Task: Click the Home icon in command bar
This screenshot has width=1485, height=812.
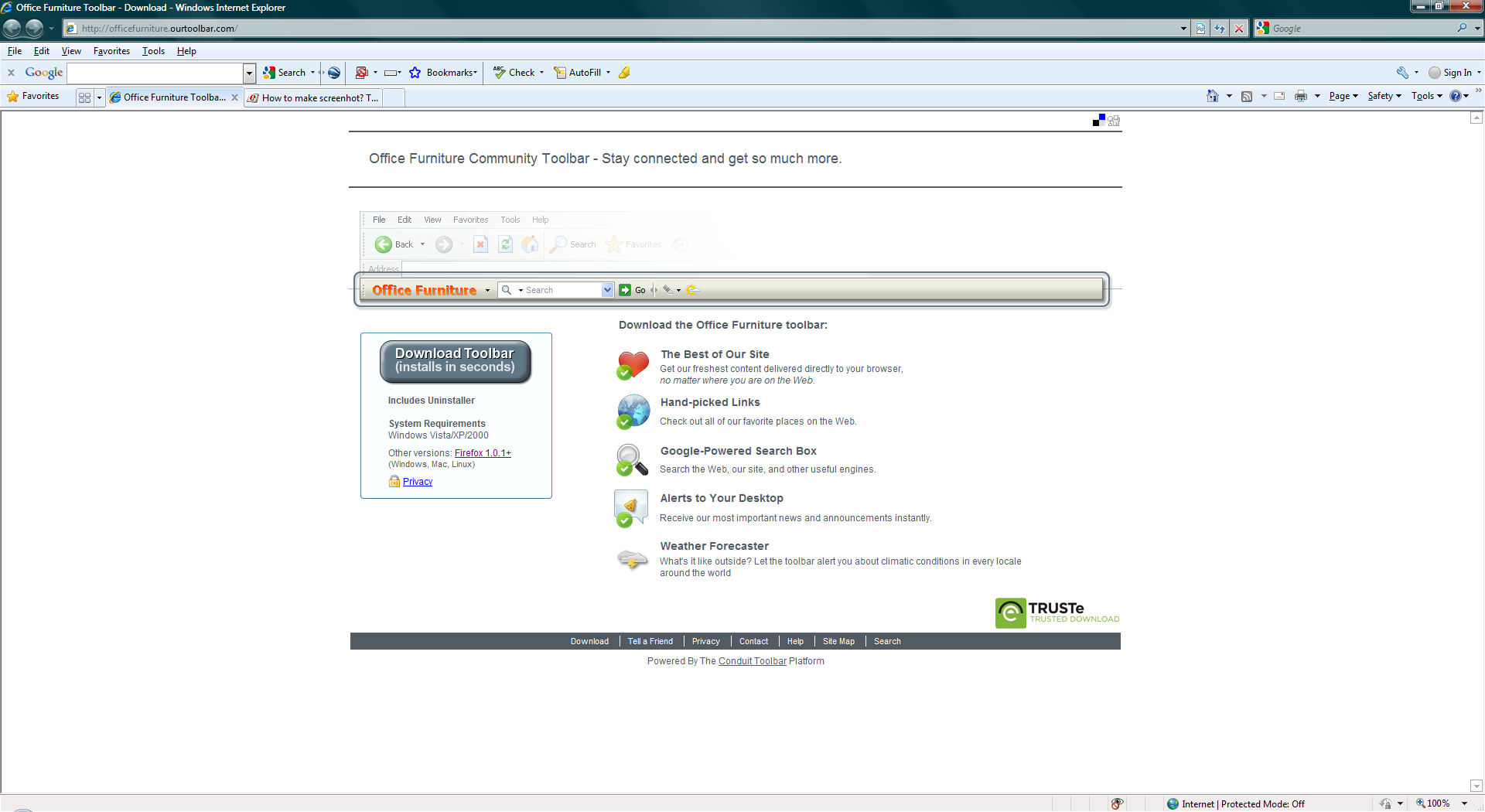Action: pos(1213,96)
